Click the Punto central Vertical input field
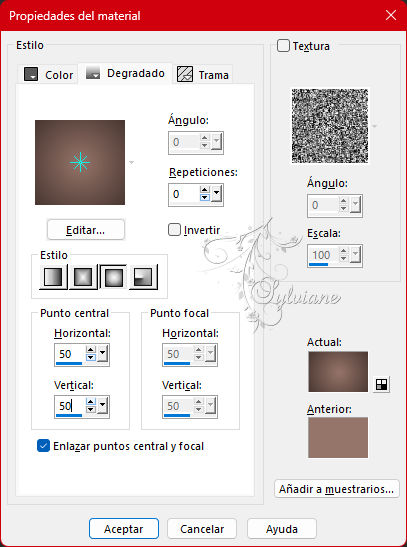Viewport: 407px width, 547px height. point(70,406)
